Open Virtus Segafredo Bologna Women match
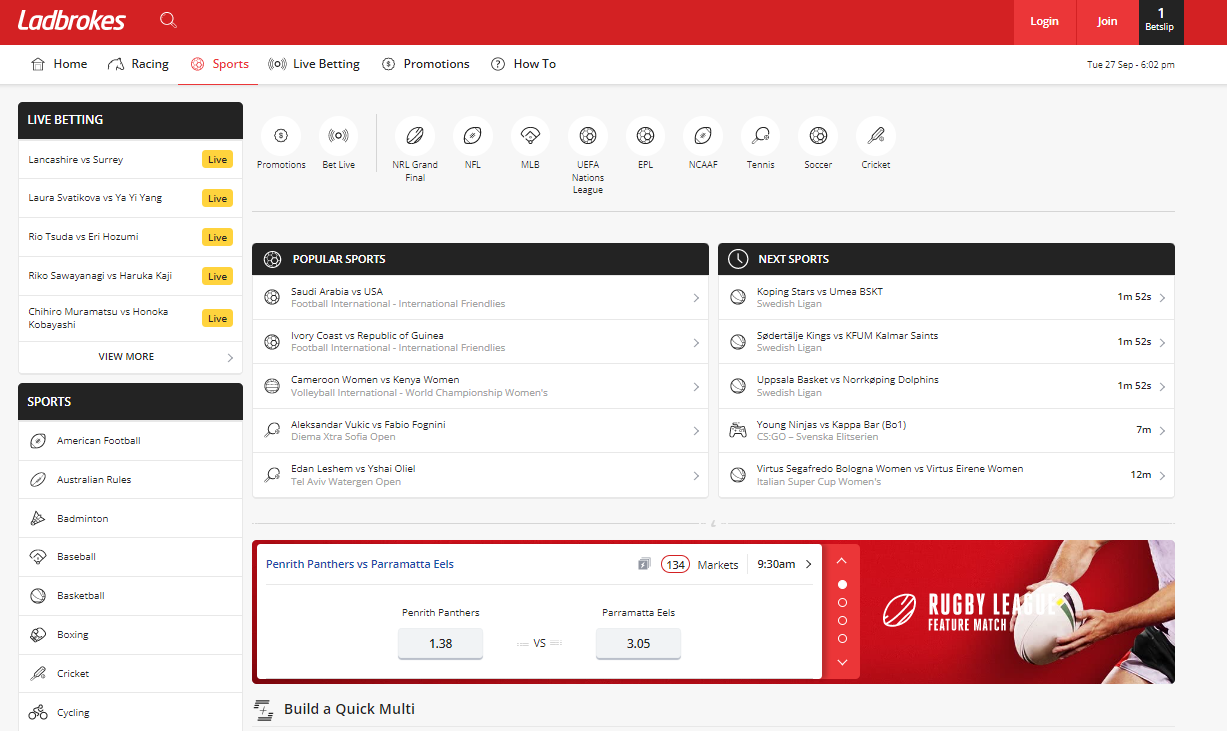Image resolution: width=1227 pixels, height=731 pixels. pos(946,475)
